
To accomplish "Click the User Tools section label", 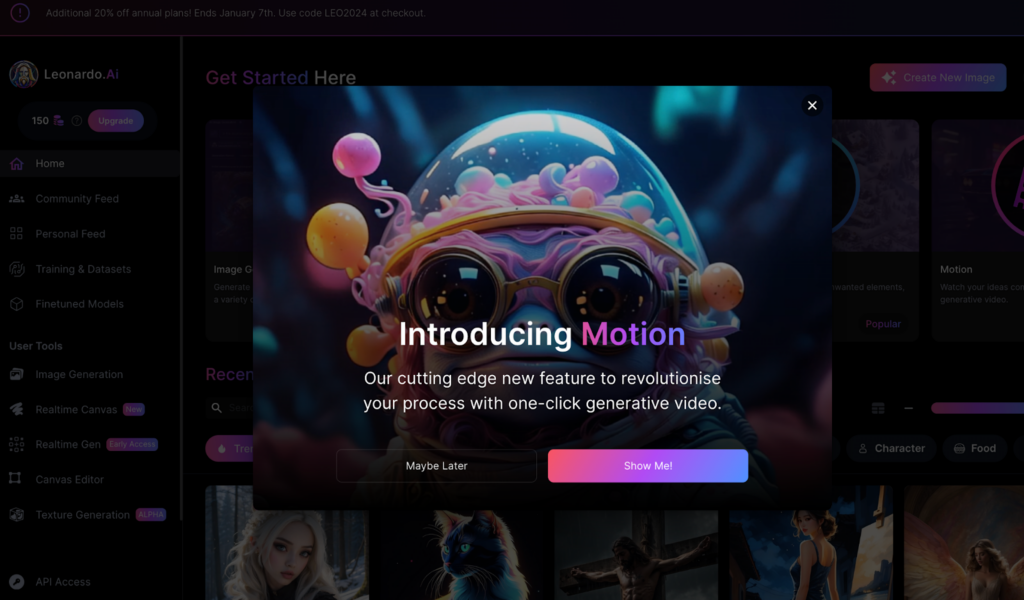I will [36, 346].
